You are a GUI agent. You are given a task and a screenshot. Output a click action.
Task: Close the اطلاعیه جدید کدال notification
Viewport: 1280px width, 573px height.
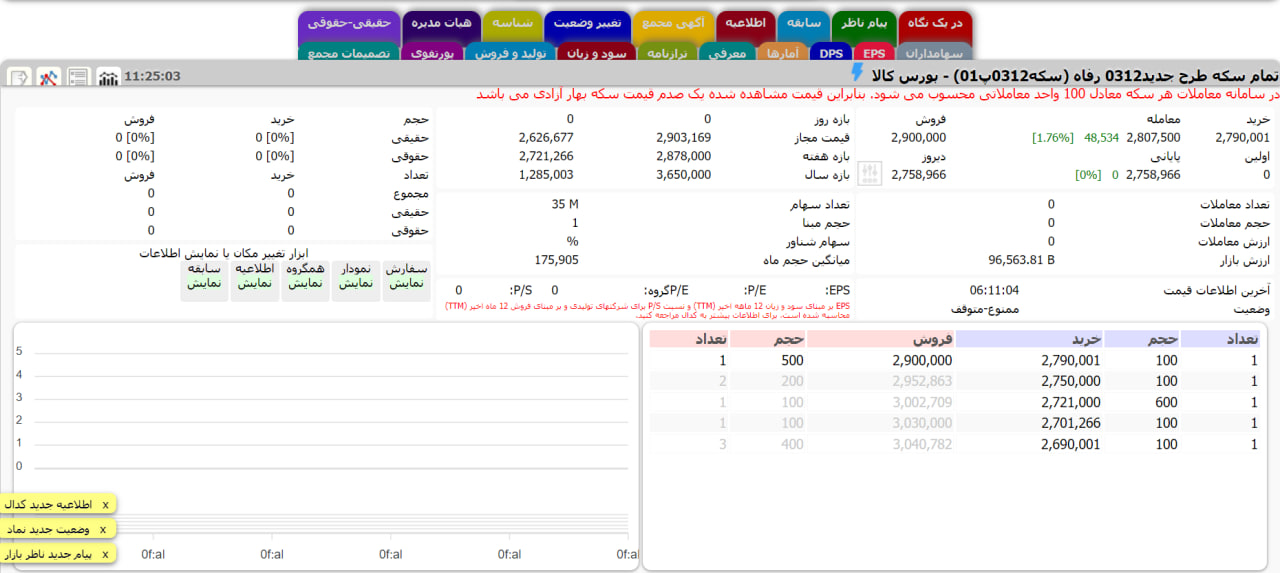(105, 504)
